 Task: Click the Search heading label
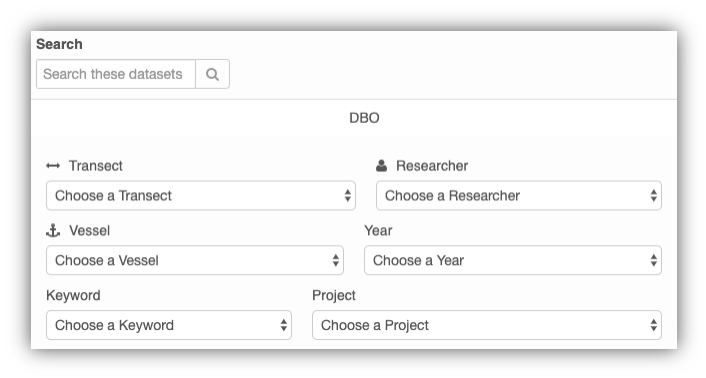coord(59,44)
